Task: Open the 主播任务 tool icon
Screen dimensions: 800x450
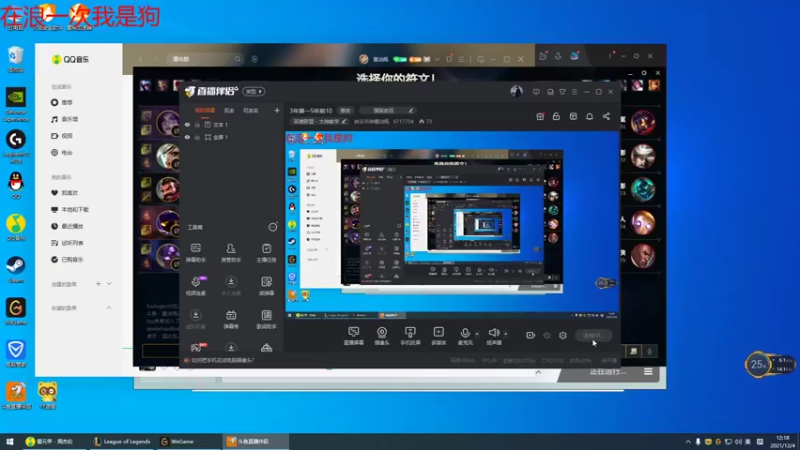Action: [266, 253]
